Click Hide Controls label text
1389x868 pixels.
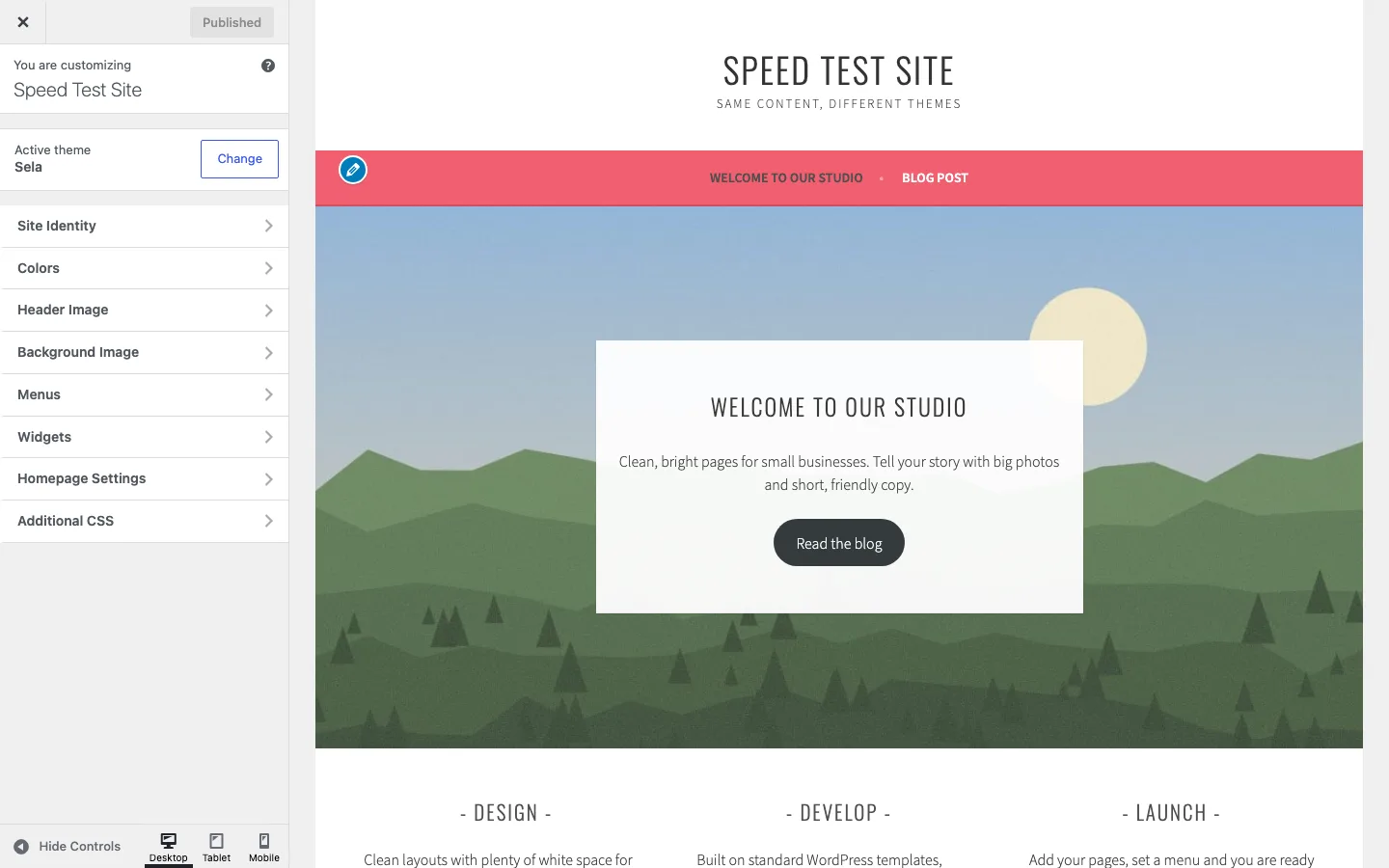pos(79,847)
